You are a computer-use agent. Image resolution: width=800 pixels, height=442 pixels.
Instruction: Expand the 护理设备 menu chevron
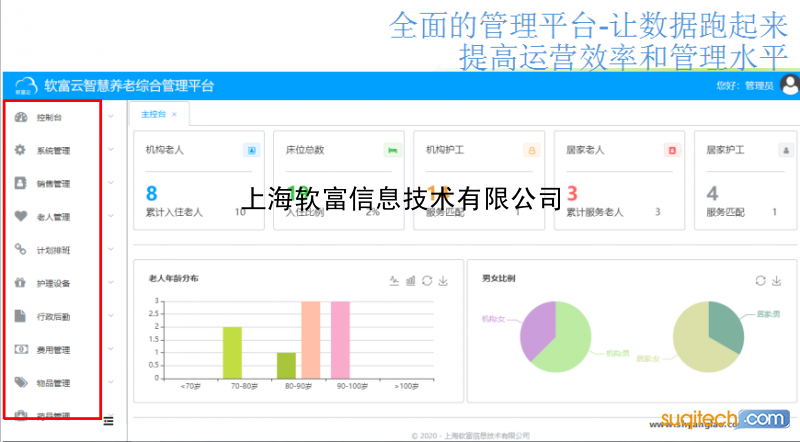111,282
